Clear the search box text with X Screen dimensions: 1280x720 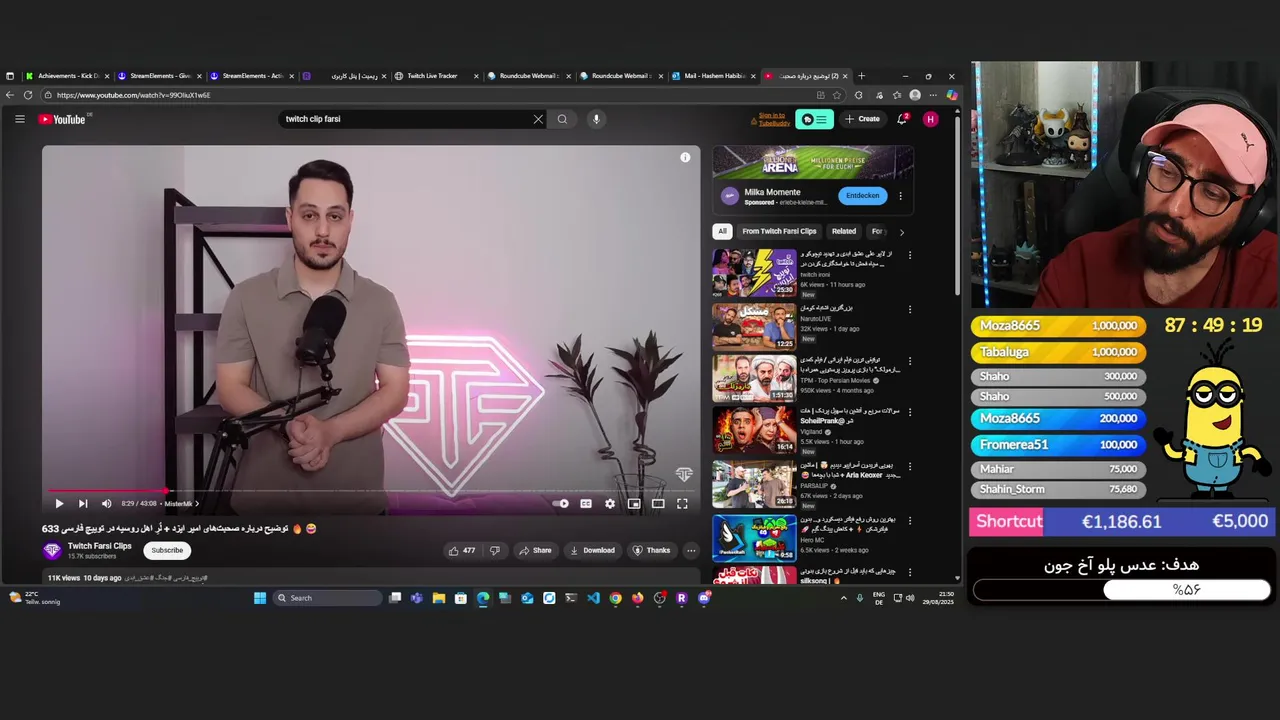pyautogui.click(x=538, y=119)
